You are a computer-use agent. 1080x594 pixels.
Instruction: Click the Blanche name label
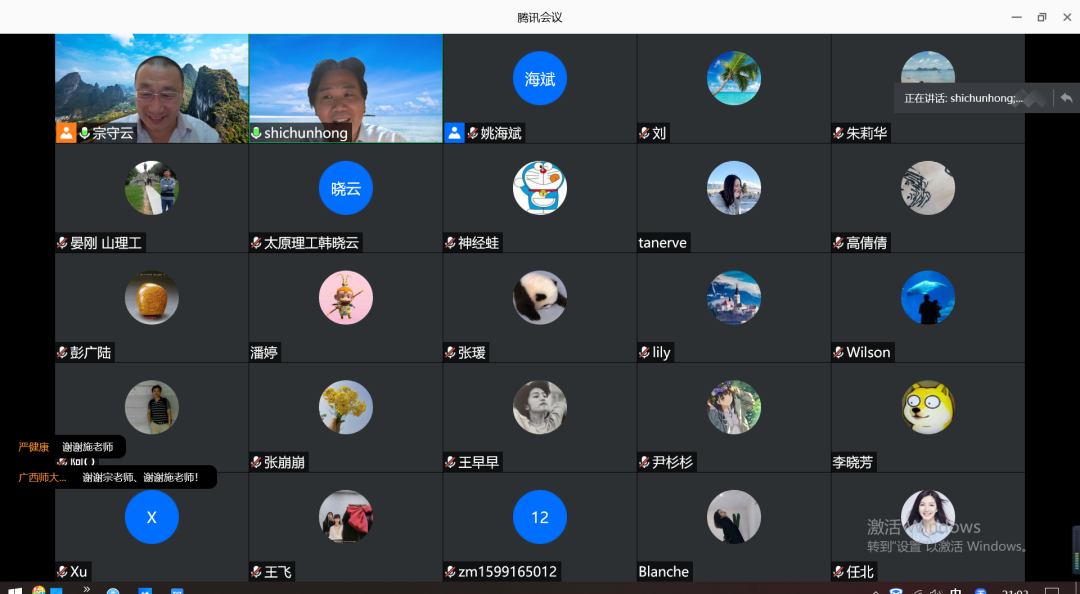click(x=663, y=571)
